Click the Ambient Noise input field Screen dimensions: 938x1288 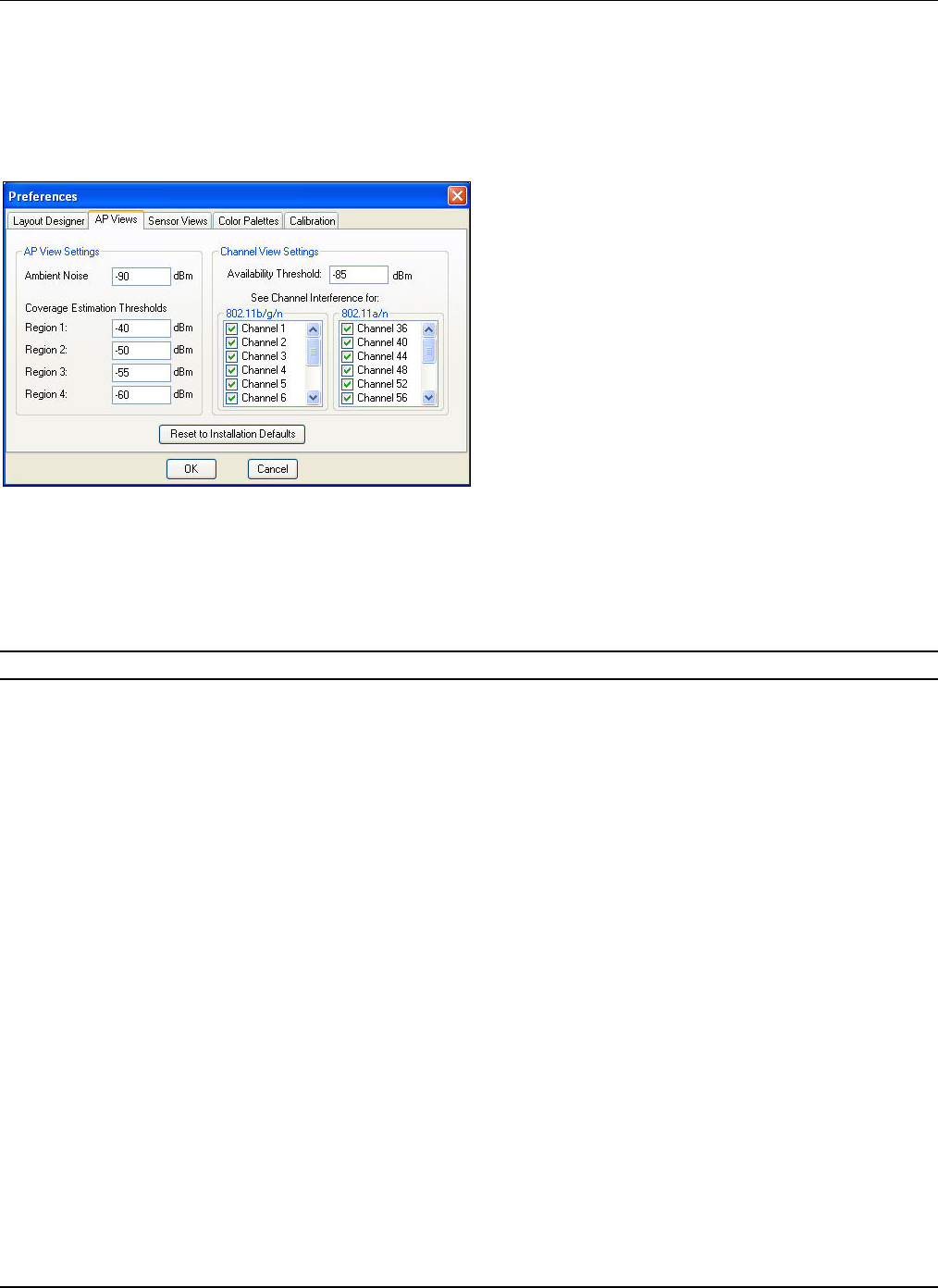(142, 277)
